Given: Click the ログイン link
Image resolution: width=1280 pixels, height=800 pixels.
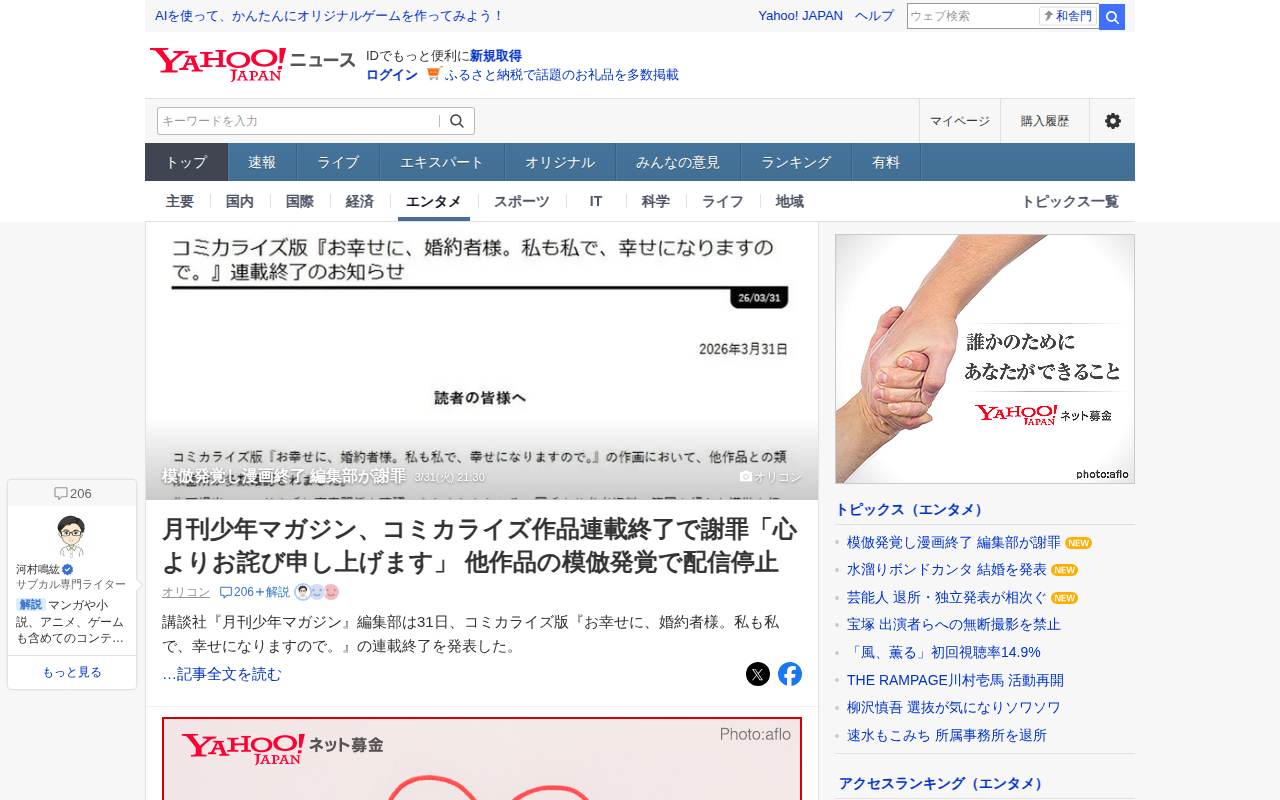Looking at the screenshot, I should pyautogui.click(x=392, y=74).
